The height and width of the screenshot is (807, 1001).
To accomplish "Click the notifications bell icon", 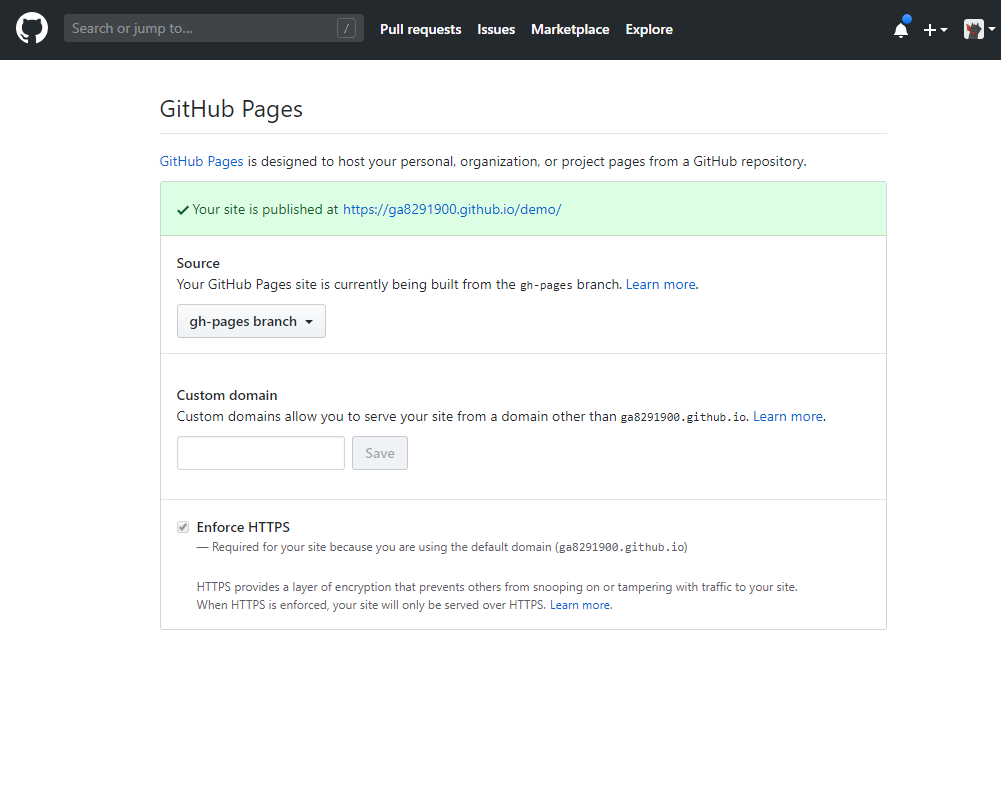I will tap(901, 29).
